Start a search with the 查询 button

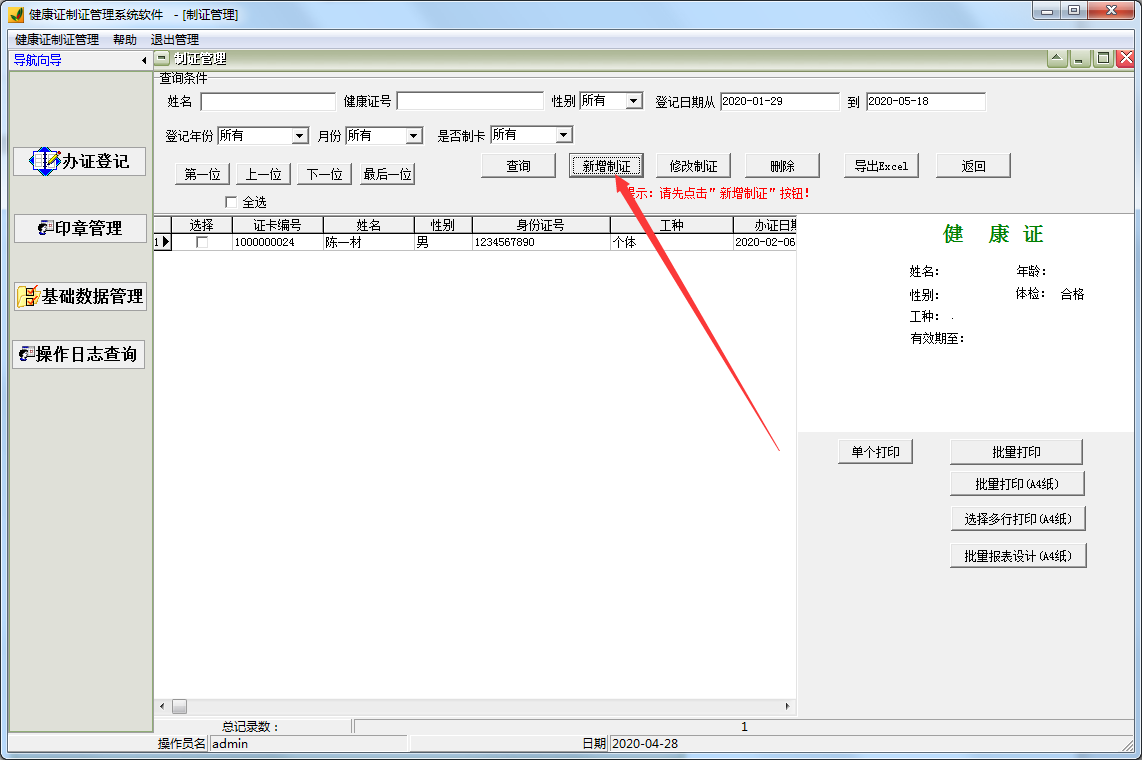tap(518, 165)
